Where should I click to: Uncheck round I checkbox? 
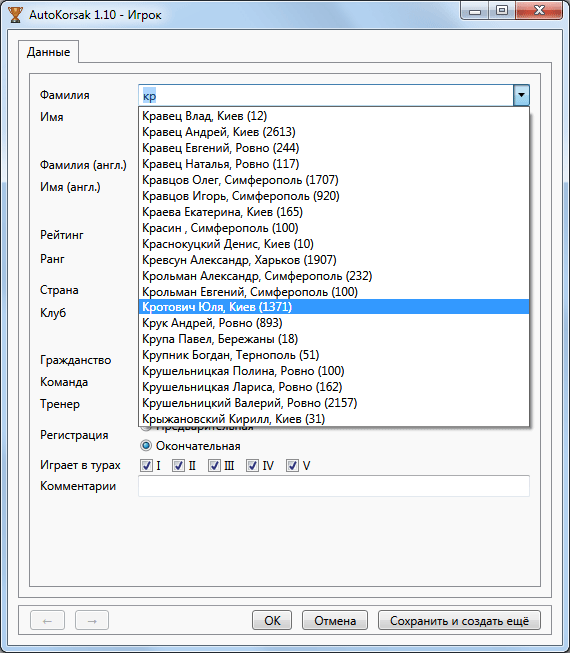[x=147, y=466]
